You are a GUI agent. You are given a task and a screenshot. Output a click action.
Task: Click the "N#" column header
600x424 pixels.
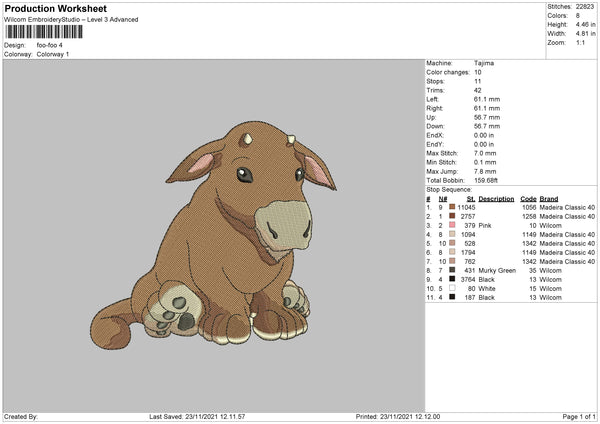coord(443,199)
